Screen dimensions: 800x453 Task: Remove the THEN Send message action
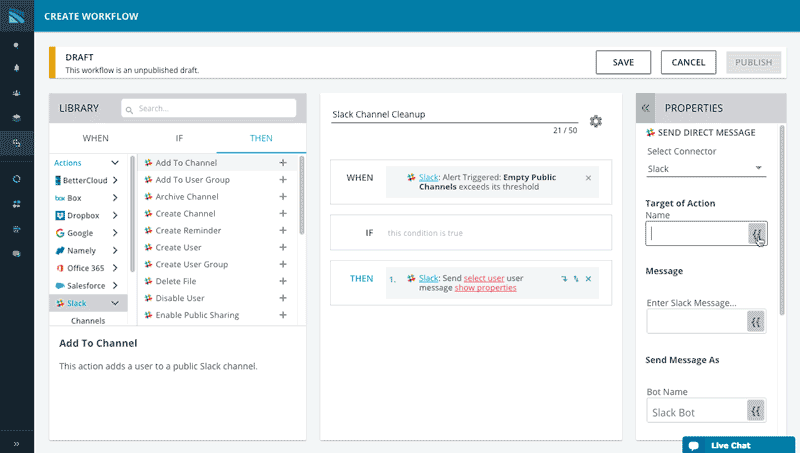click(588, 279)
